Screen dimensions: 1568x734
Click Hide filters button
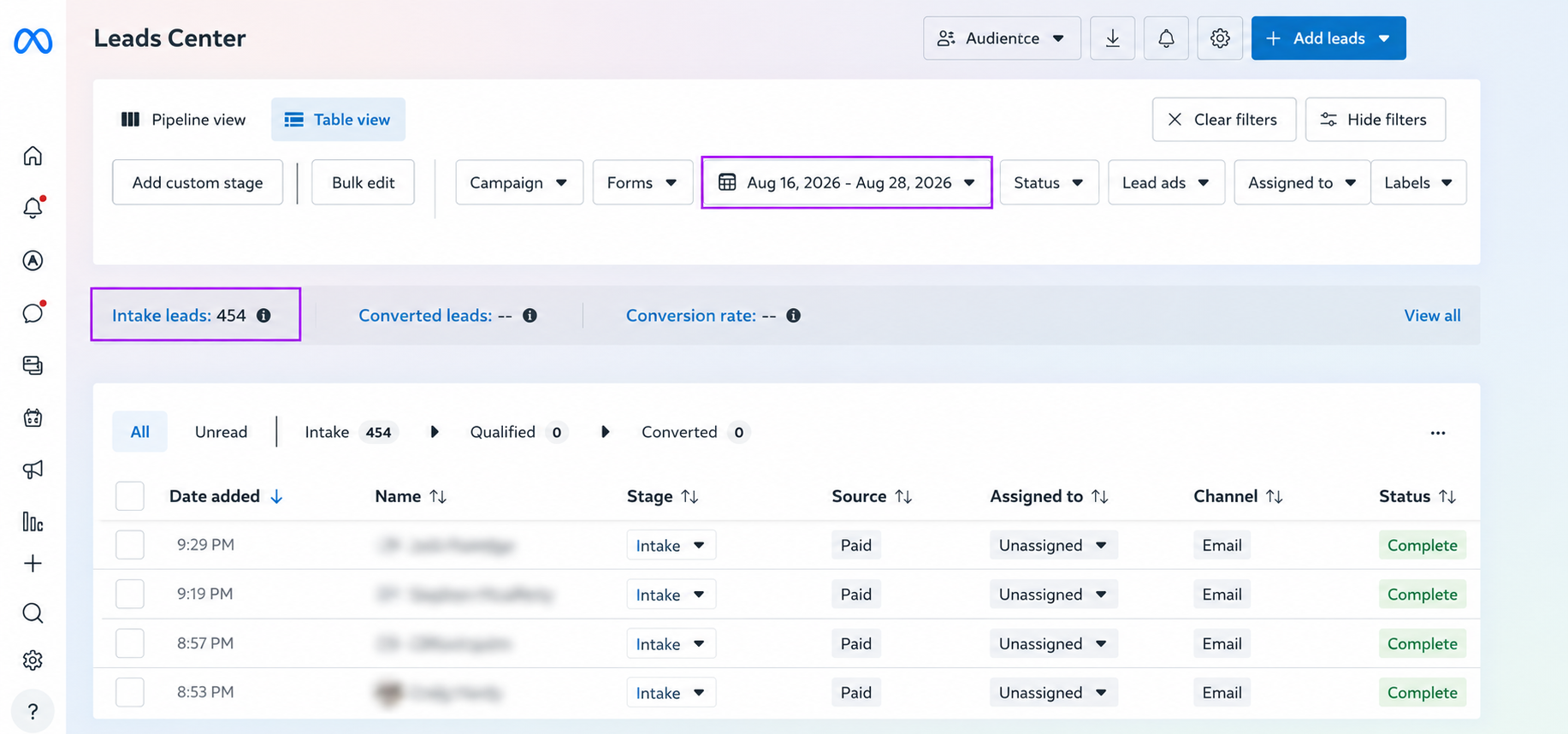(1376, 120)
